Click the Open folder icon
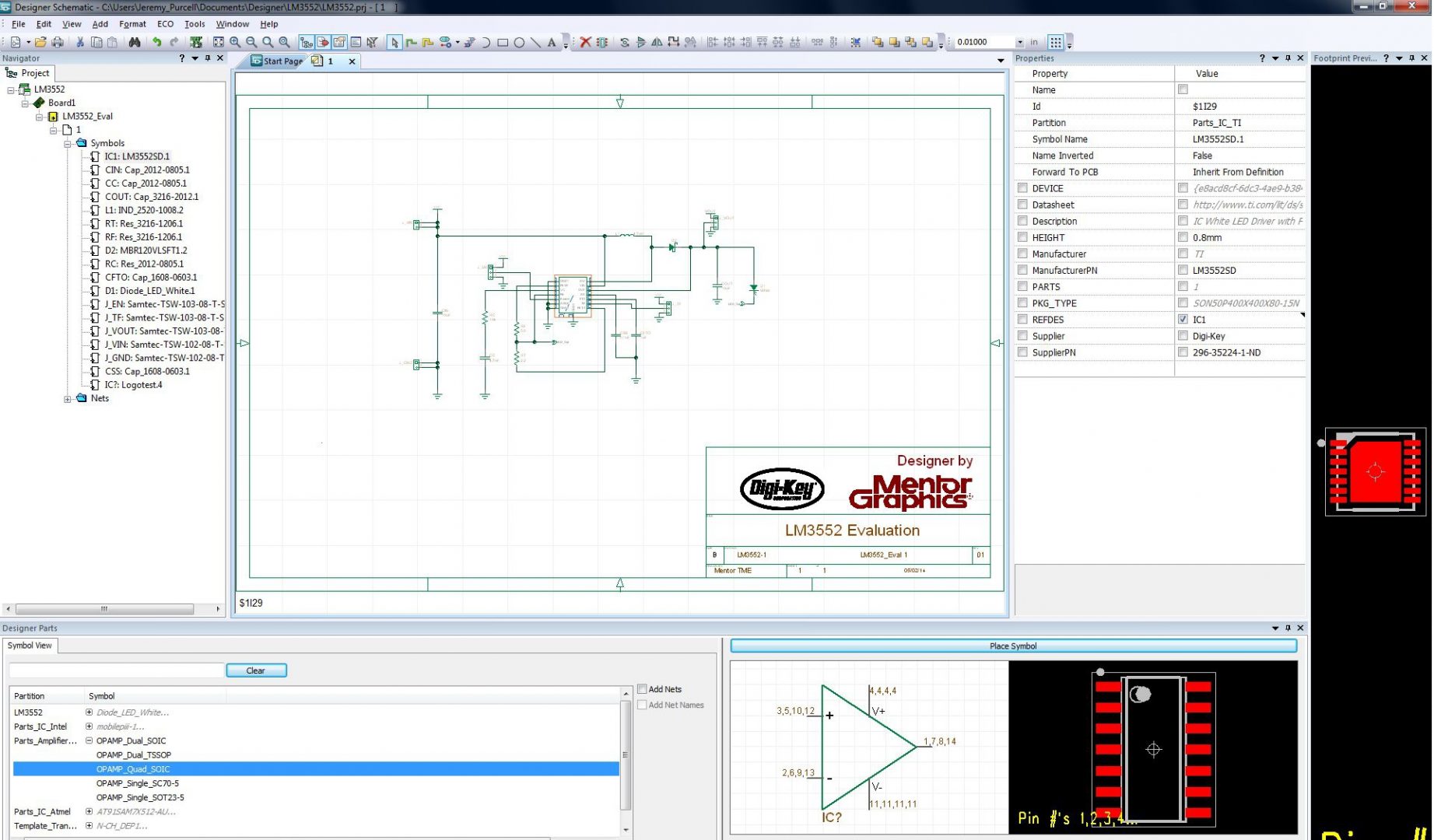 40,42
